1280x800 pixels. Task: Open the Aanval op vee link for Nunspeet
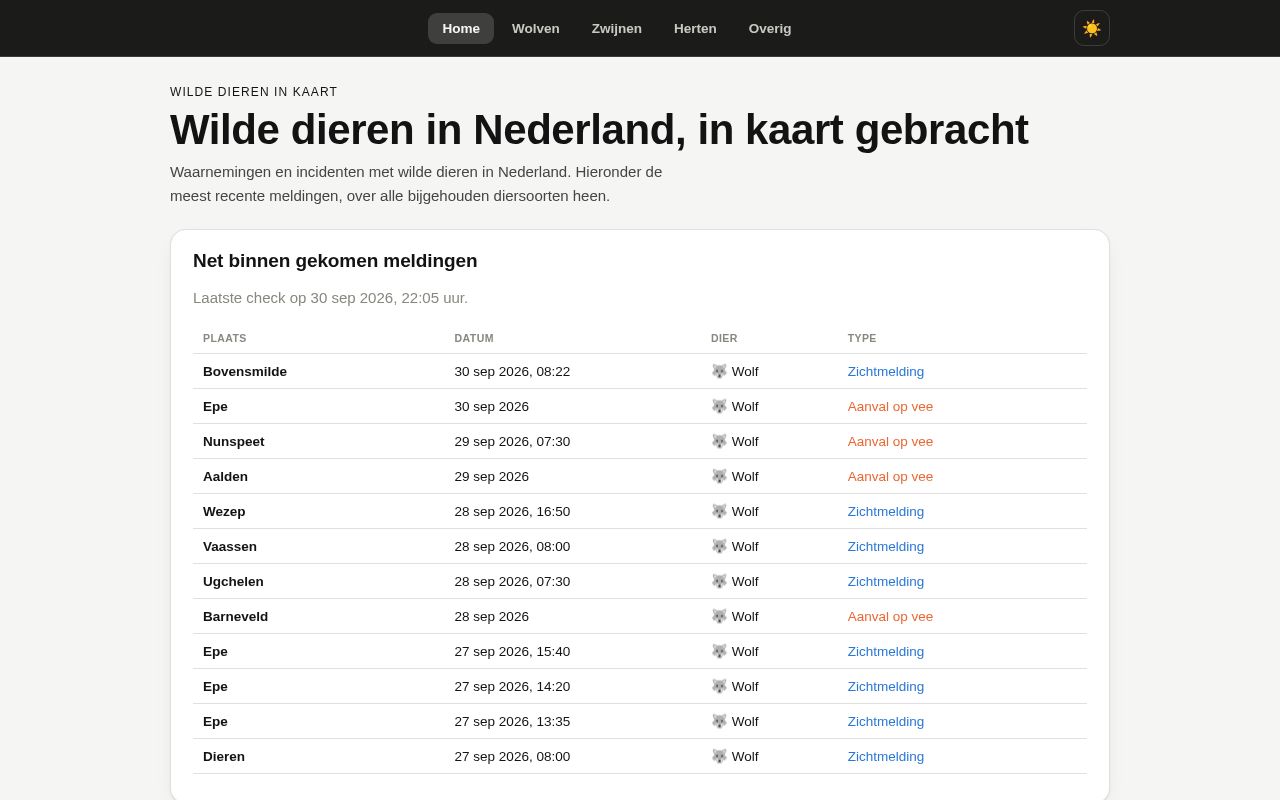click(890, 441)
